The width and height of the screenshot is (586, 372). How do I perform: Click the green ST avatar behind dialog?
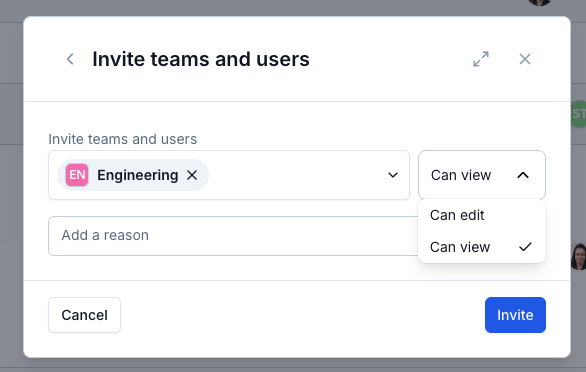pyautogui.click(x=579, y=114)
